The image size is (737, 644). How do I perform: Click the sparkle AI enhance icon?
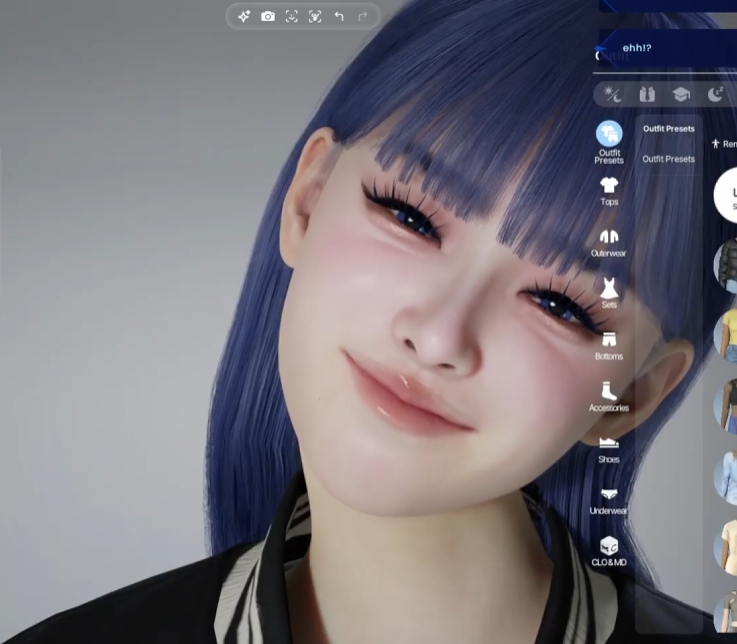(244, 16)
